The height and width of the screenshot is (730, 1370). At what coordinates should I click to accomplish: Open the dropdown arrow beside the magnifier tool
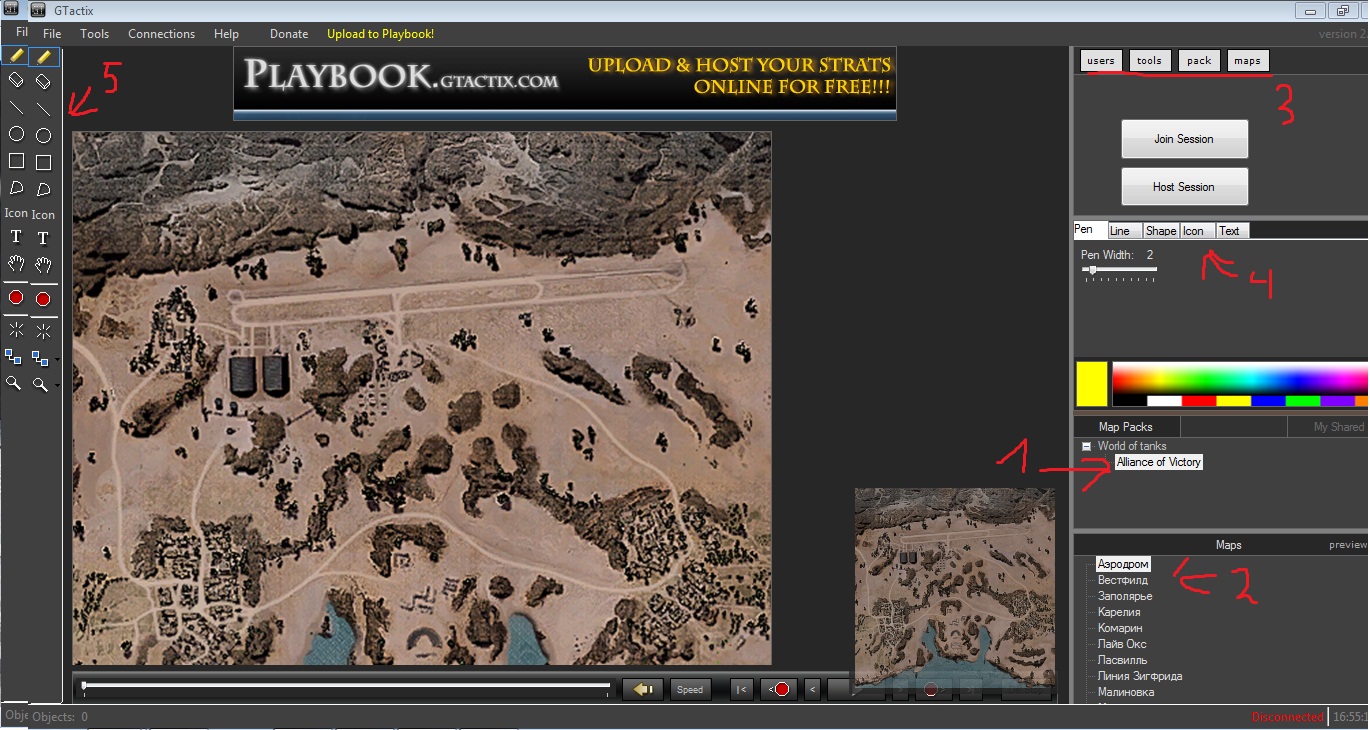point(56,385)
